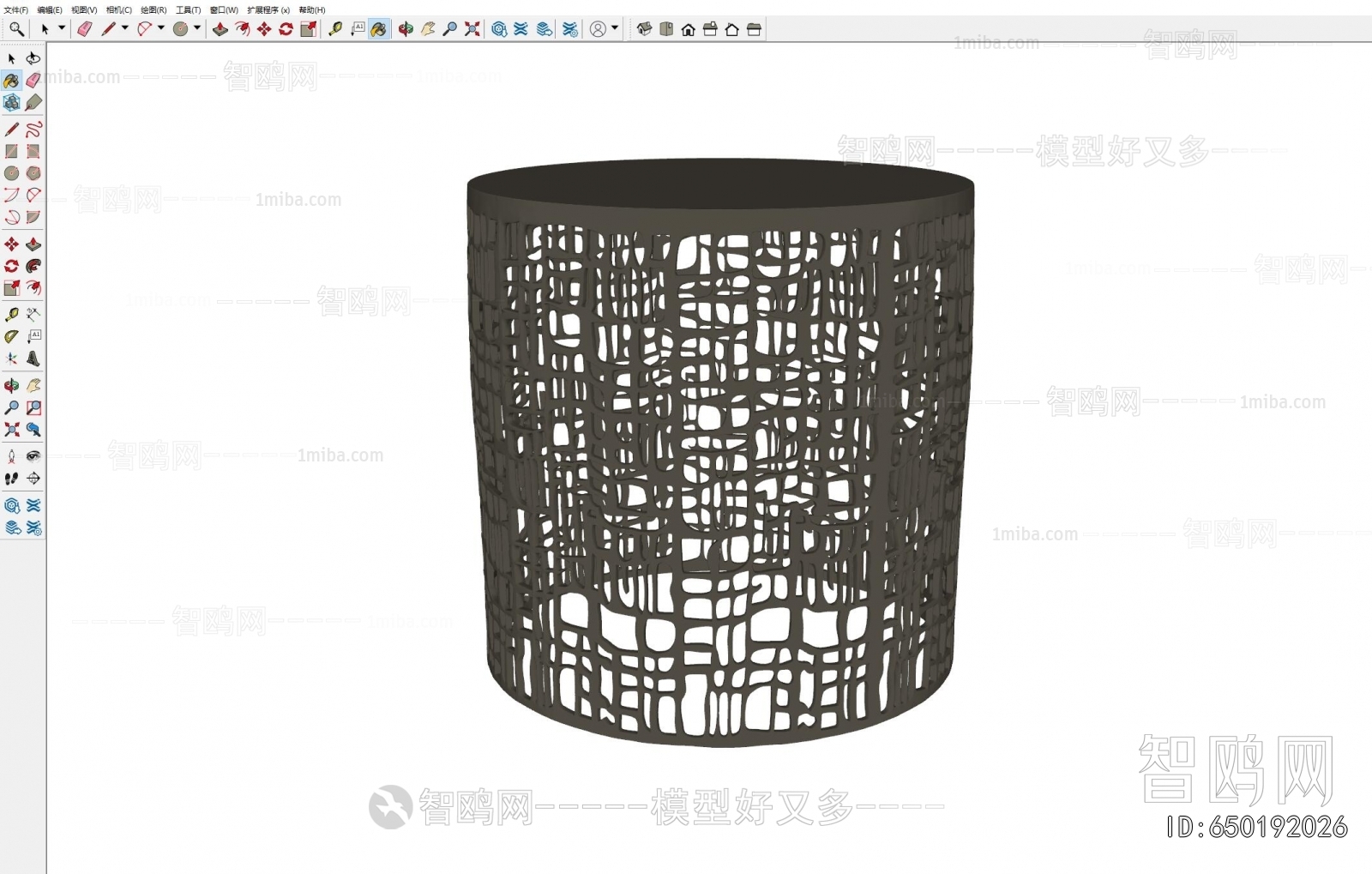Select the Paint Bucket tool in the top toolbar
The image size is (1372, 874).
pyautogui.click(x=379, y=29)
